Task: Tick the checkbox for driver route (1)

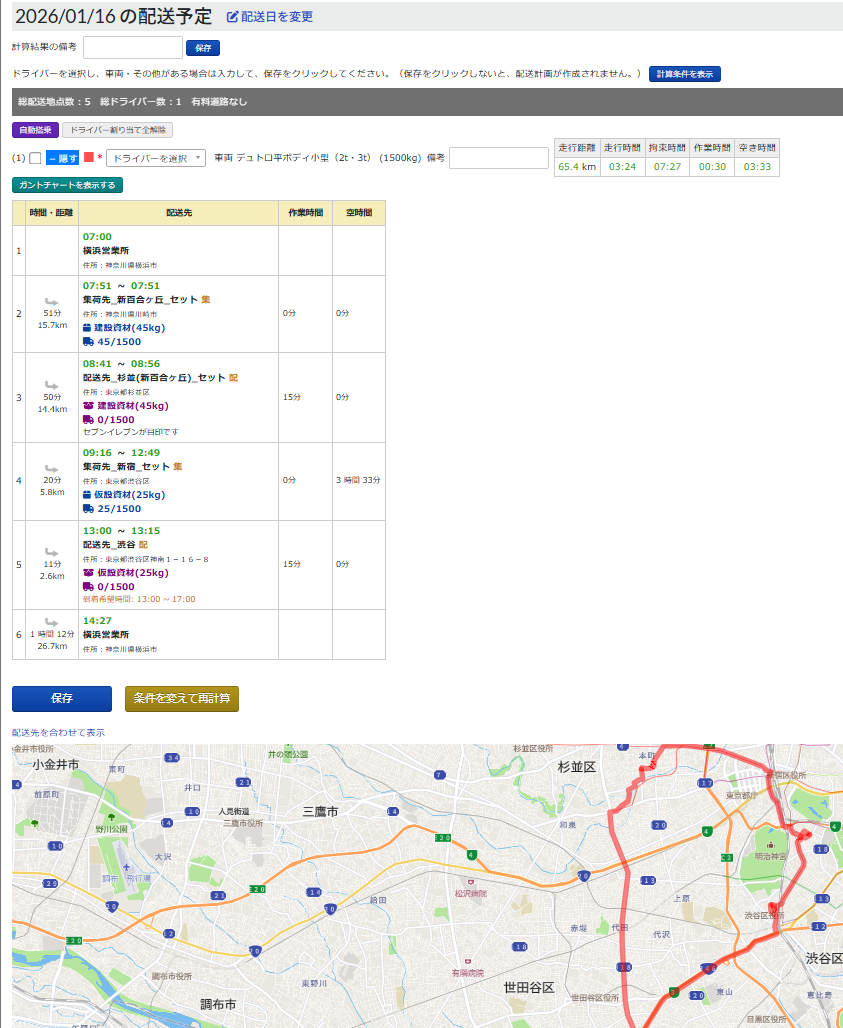Action: [35, 158]
